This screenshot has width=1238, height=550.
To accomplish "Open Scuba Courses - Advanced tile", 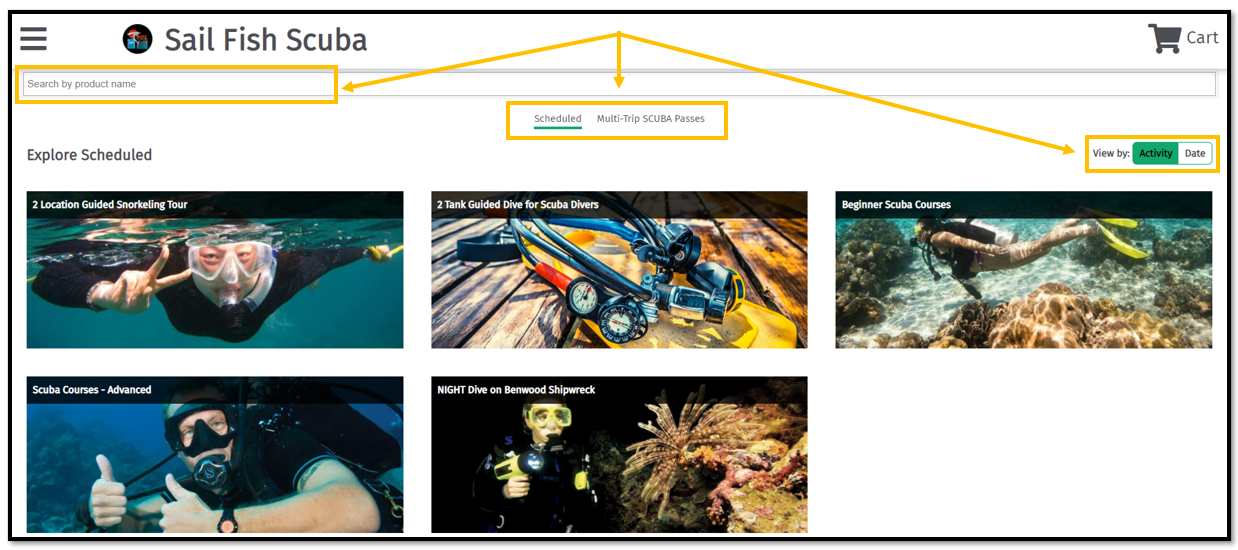I will 215,455.
